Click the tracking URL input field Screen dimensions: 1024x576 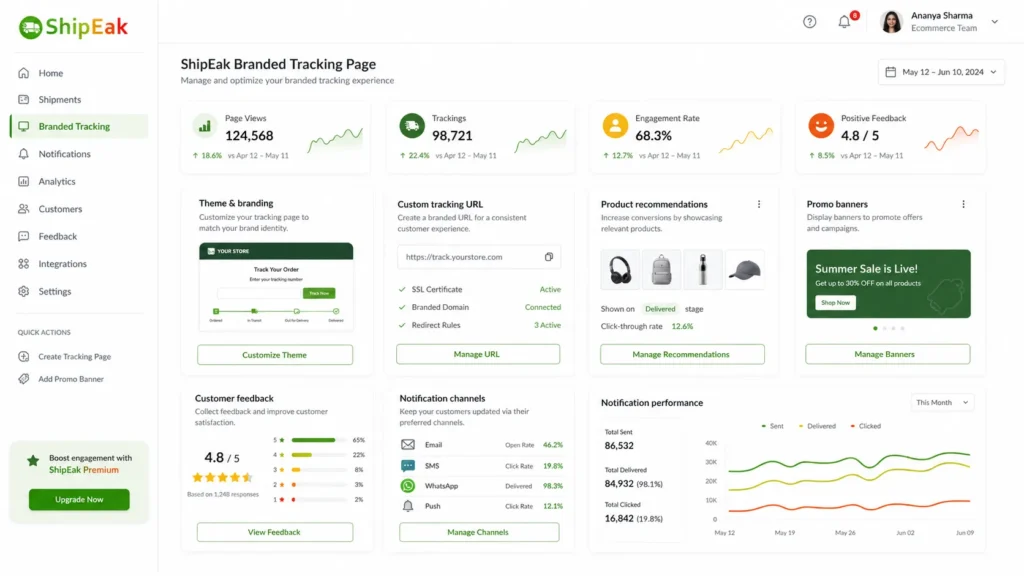tap(479, 257)
